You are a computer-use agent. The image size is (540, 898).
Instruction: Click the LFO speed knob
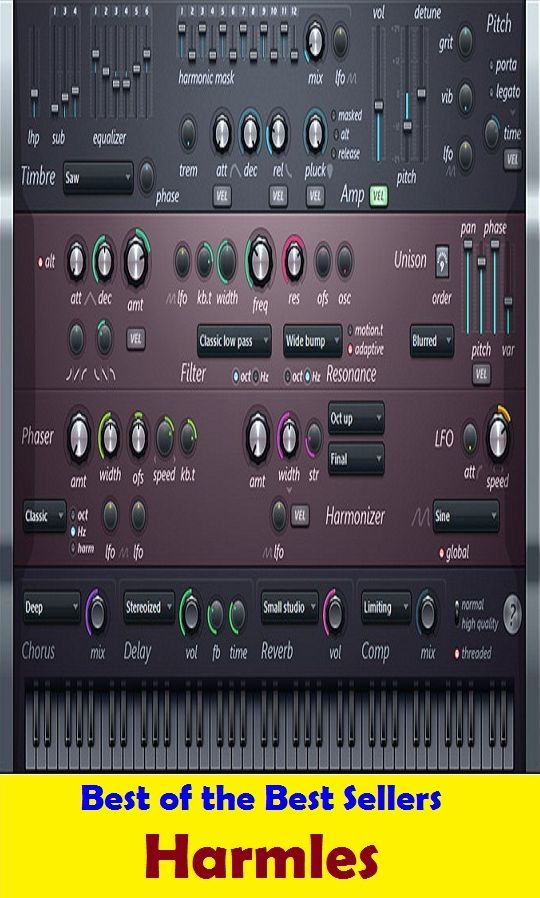click(498, 440)
